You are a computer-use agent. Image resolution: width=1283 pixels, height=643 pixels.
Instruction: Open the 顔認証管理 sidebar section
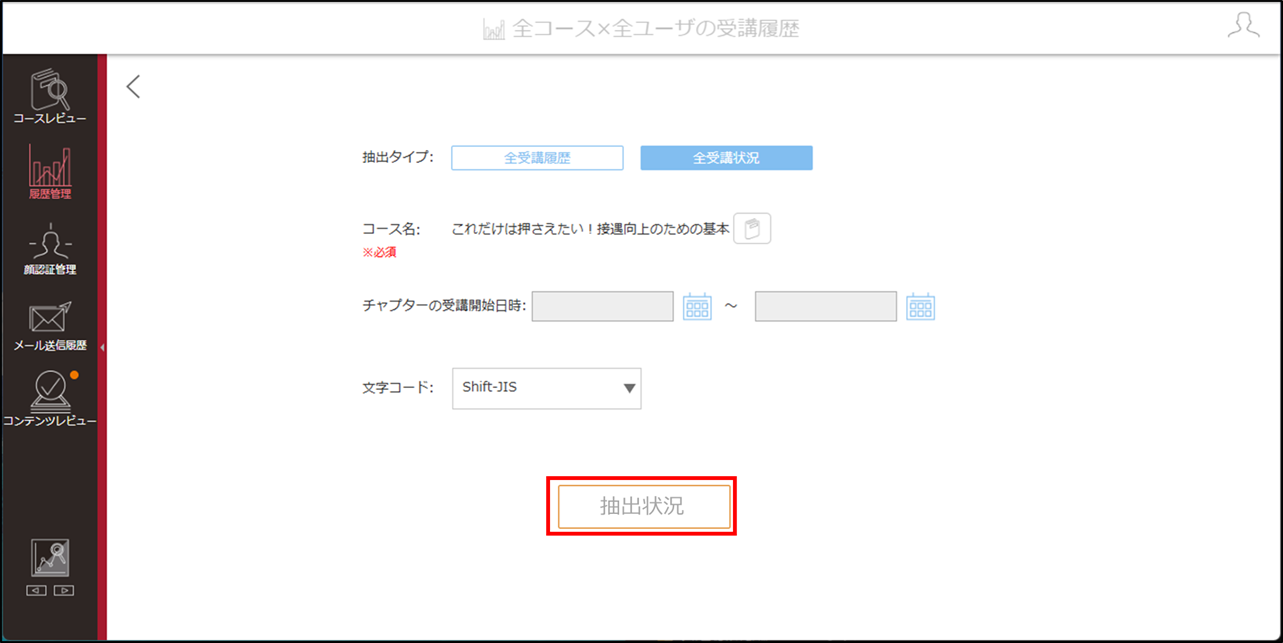click(49, 249)
